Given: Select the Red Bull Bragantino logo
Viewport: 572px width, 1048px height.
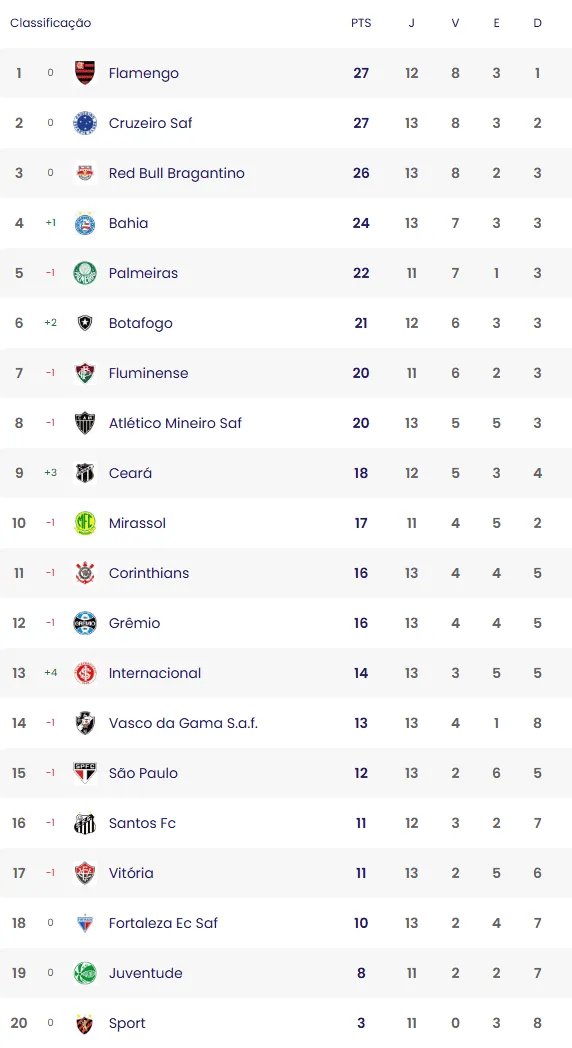Looking at the screenshot, I should [x=85, y=173].
